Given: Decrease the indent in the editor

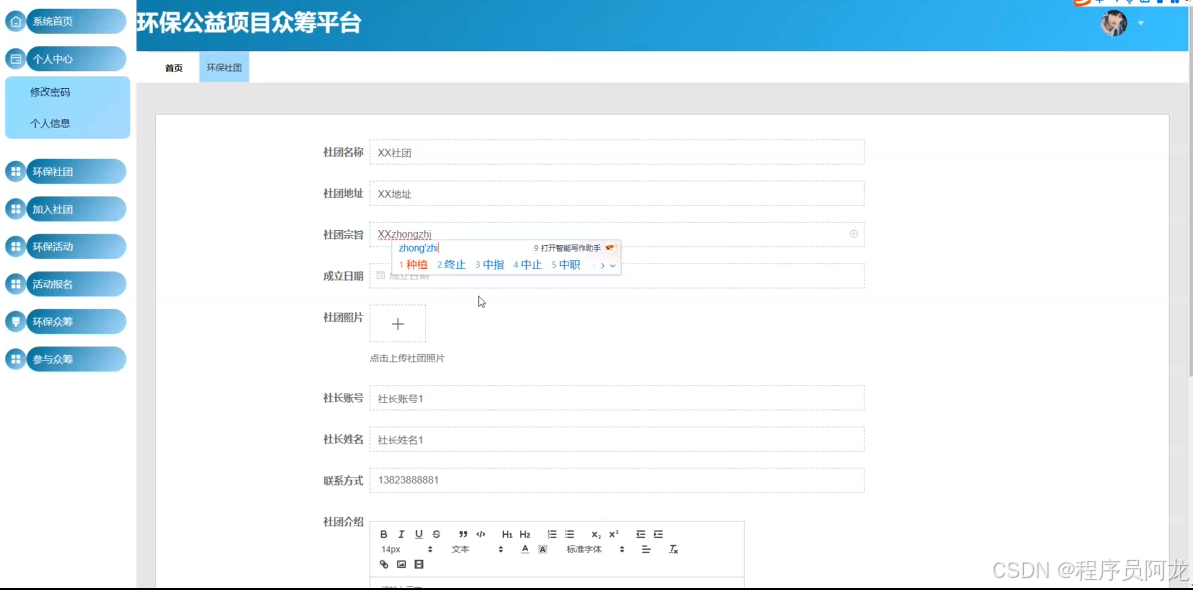Looking at the screenshot, I should coord(641,534).
